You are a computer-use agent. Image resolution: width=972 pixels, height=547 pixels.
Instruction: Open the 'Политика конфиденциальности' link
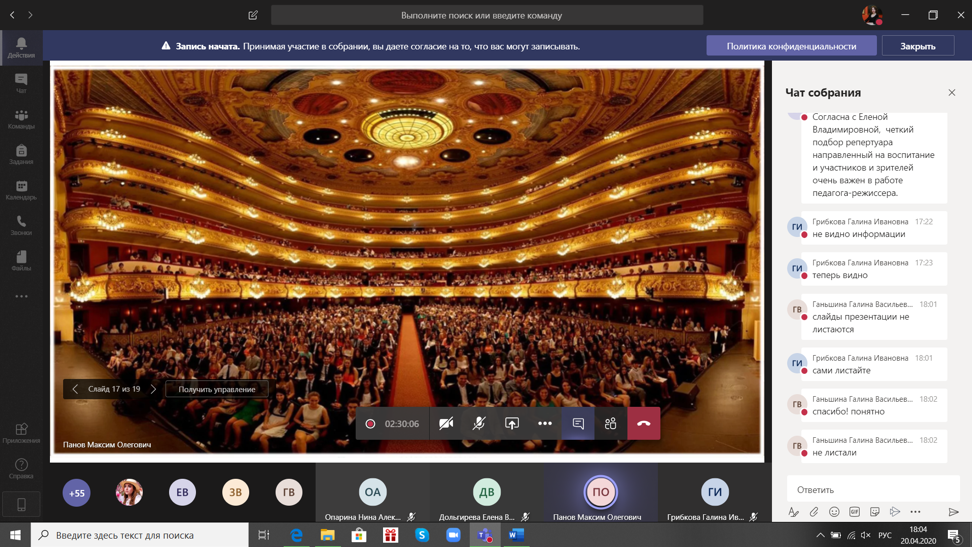tap(791, 46)
